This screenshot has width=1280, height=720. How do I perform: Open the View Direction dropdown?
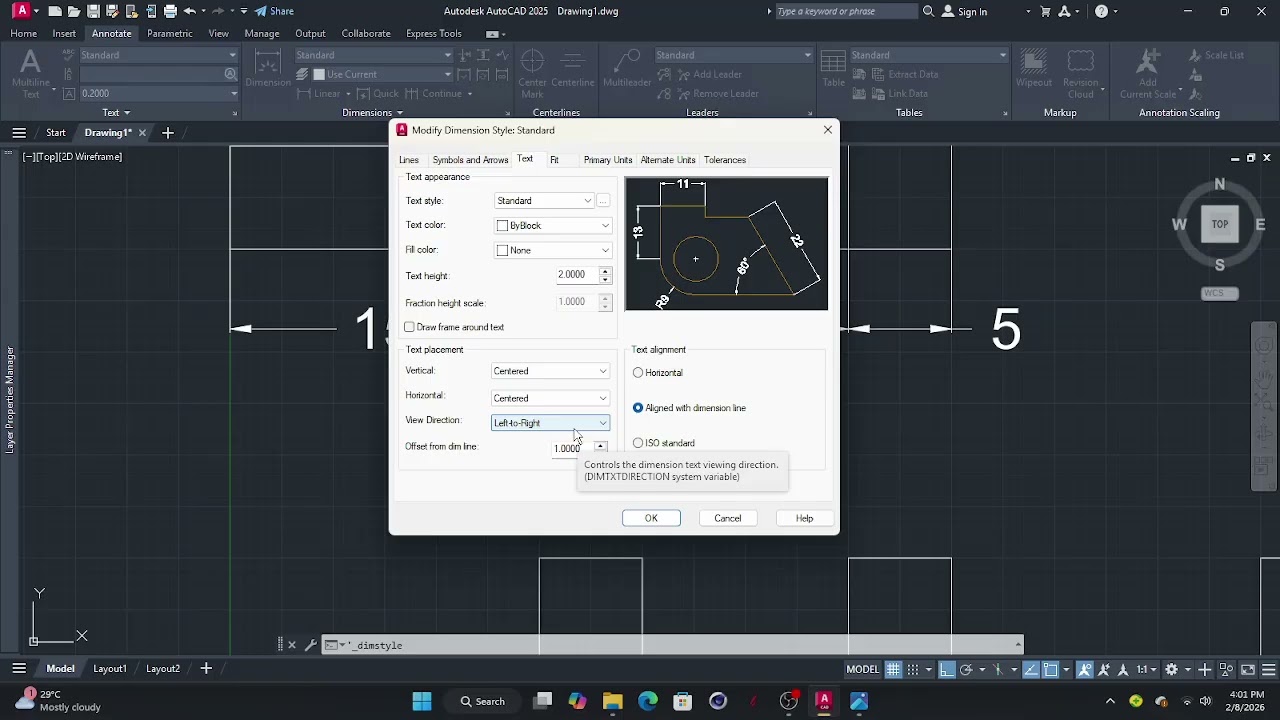550,423
